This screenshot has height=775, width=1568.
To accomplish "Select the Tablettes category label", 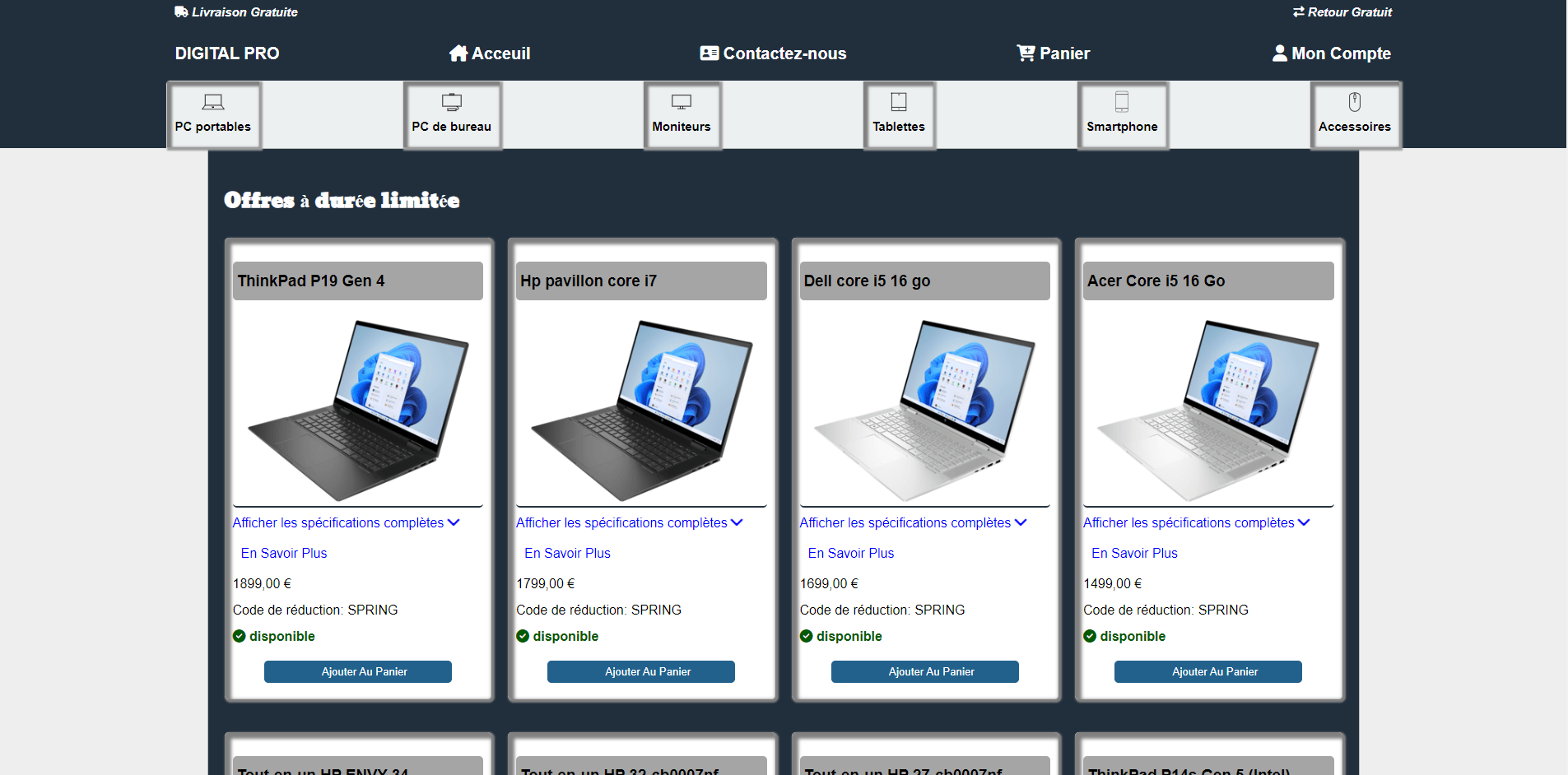I will tap(899, 127).
